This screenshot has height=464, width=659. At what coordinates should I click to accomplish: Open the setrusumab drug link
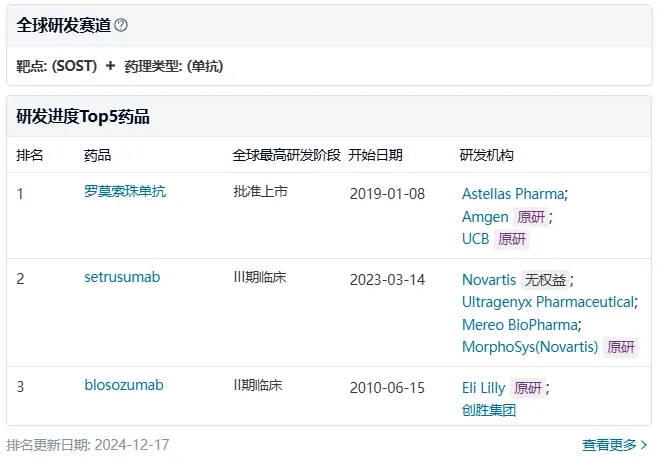click(122, 278)
